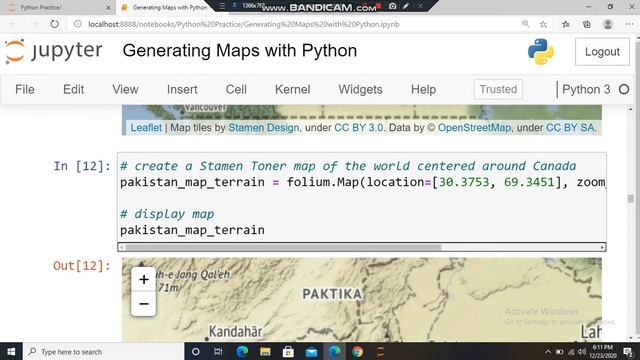Open Microsoft Store from taskbar

[288, 351]
